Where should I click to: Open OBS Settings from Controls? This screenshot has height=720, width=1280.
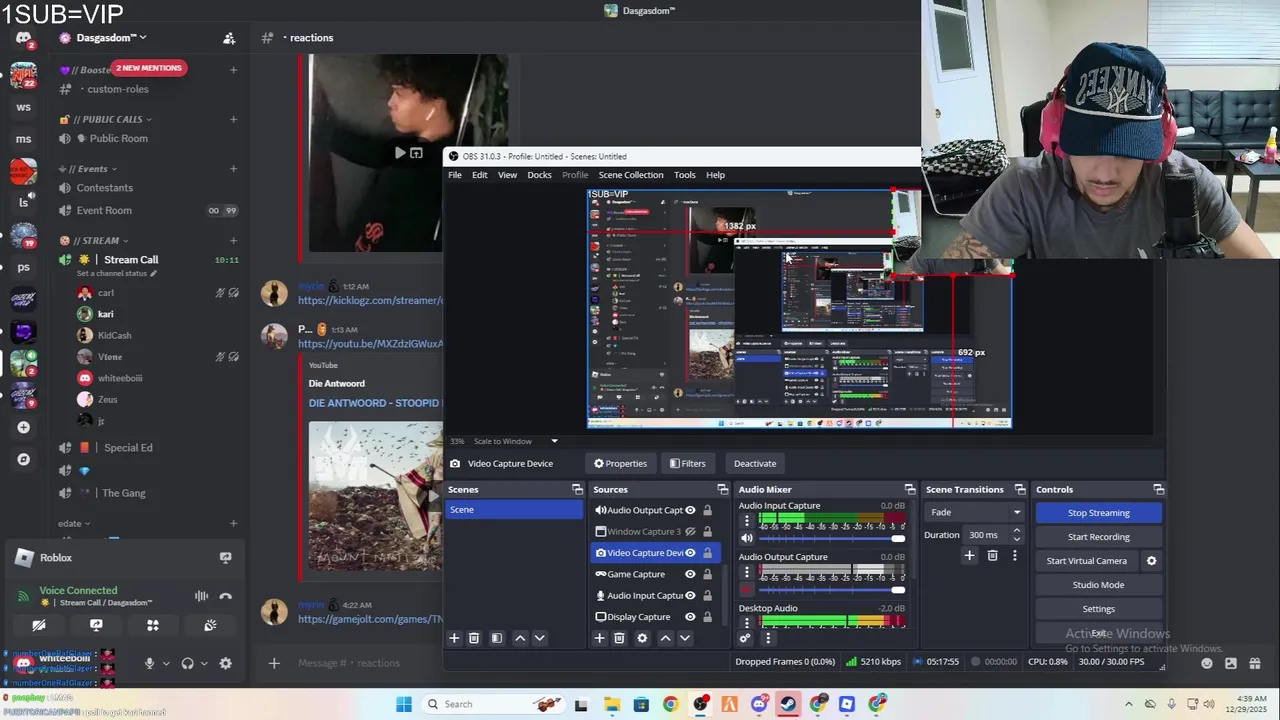[x=1098, y=609]
